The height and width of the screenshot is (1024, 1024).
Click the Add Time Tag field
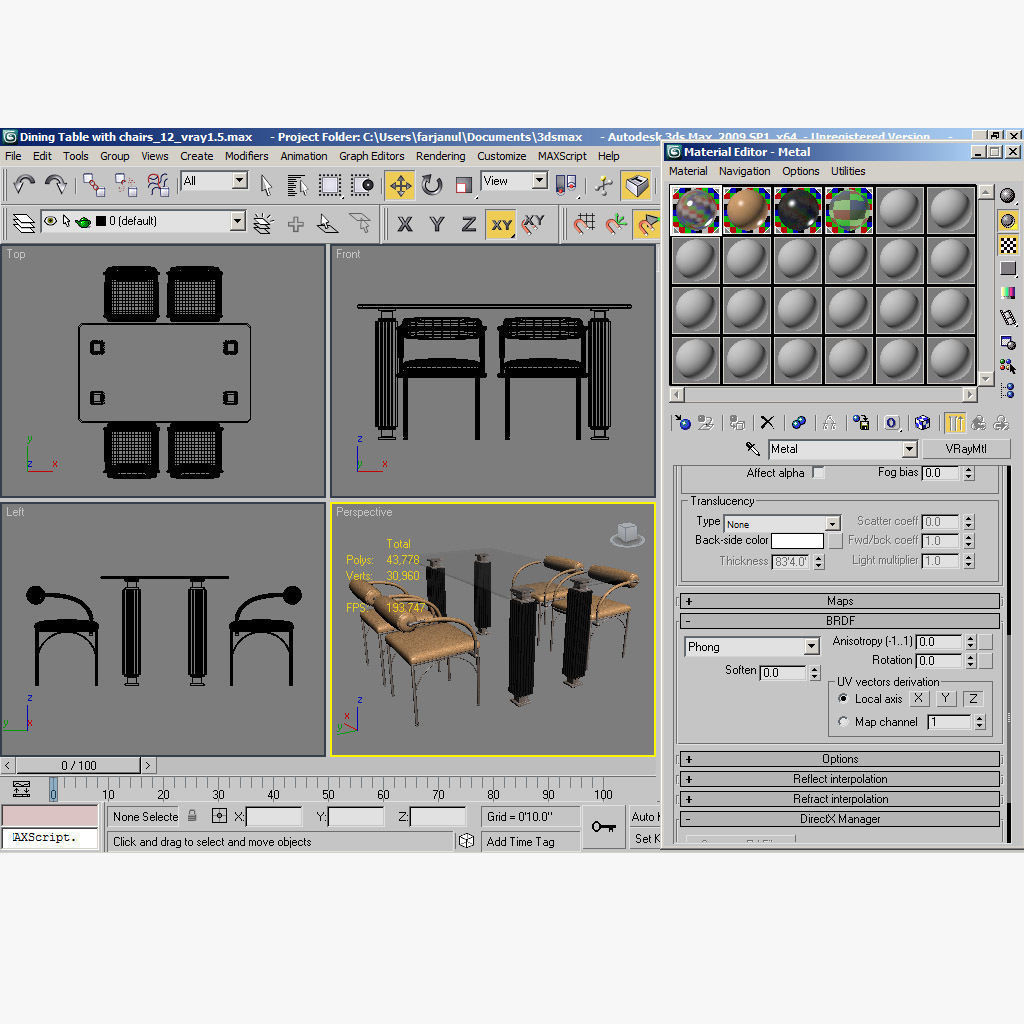pyautogui.click(x=530, y=841)
